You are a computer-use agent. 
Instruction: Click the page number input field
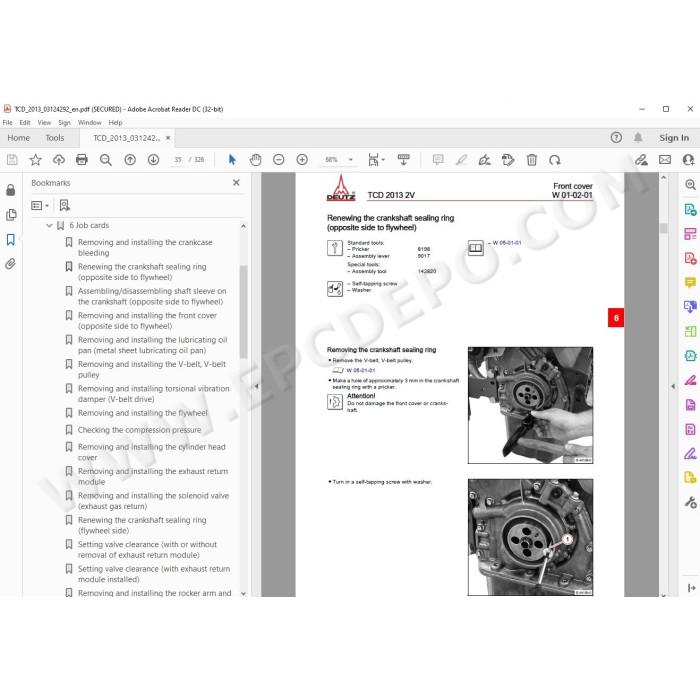[x=178, y=160]
